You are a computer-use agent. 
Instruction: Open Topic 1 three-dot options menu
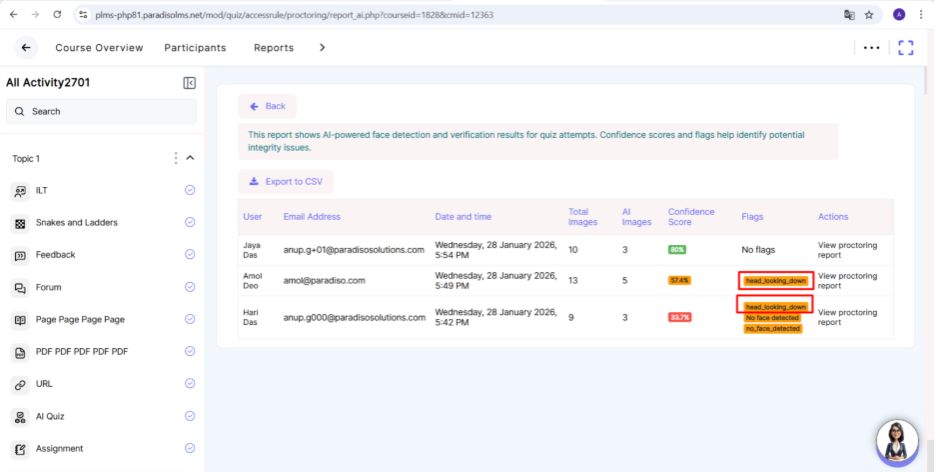pos(176,158)
